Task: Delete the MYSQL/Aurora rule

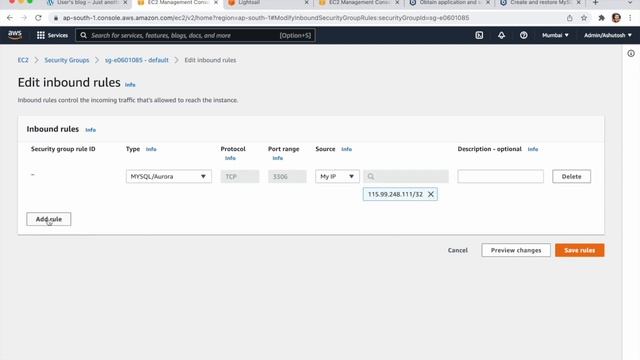Action: click(x=571, y=176)
